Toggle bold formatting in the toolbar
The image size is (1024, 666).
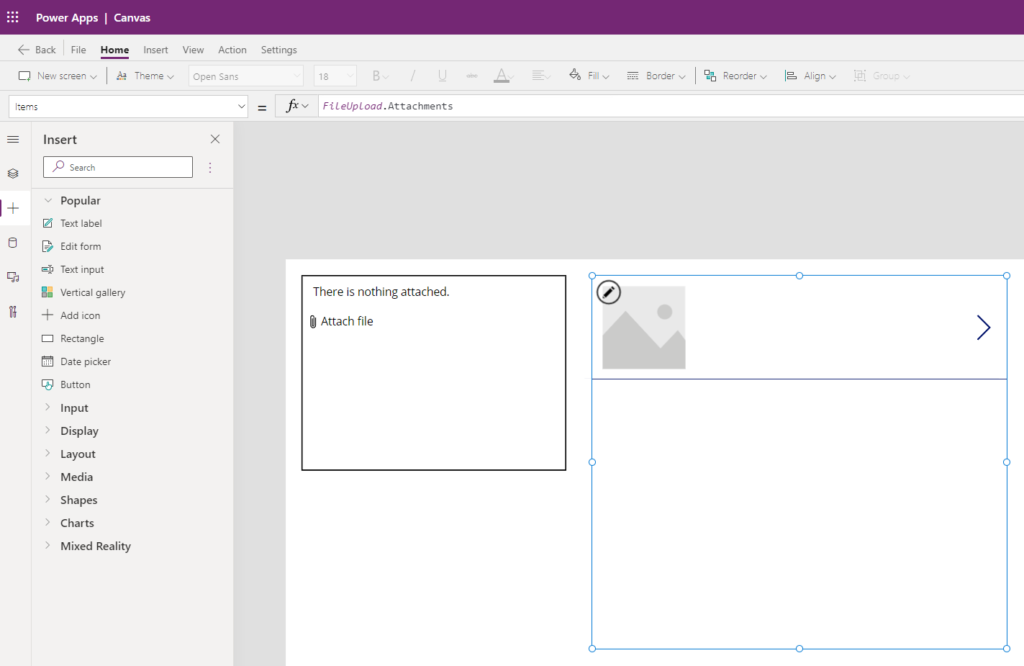tap(377, 75)
